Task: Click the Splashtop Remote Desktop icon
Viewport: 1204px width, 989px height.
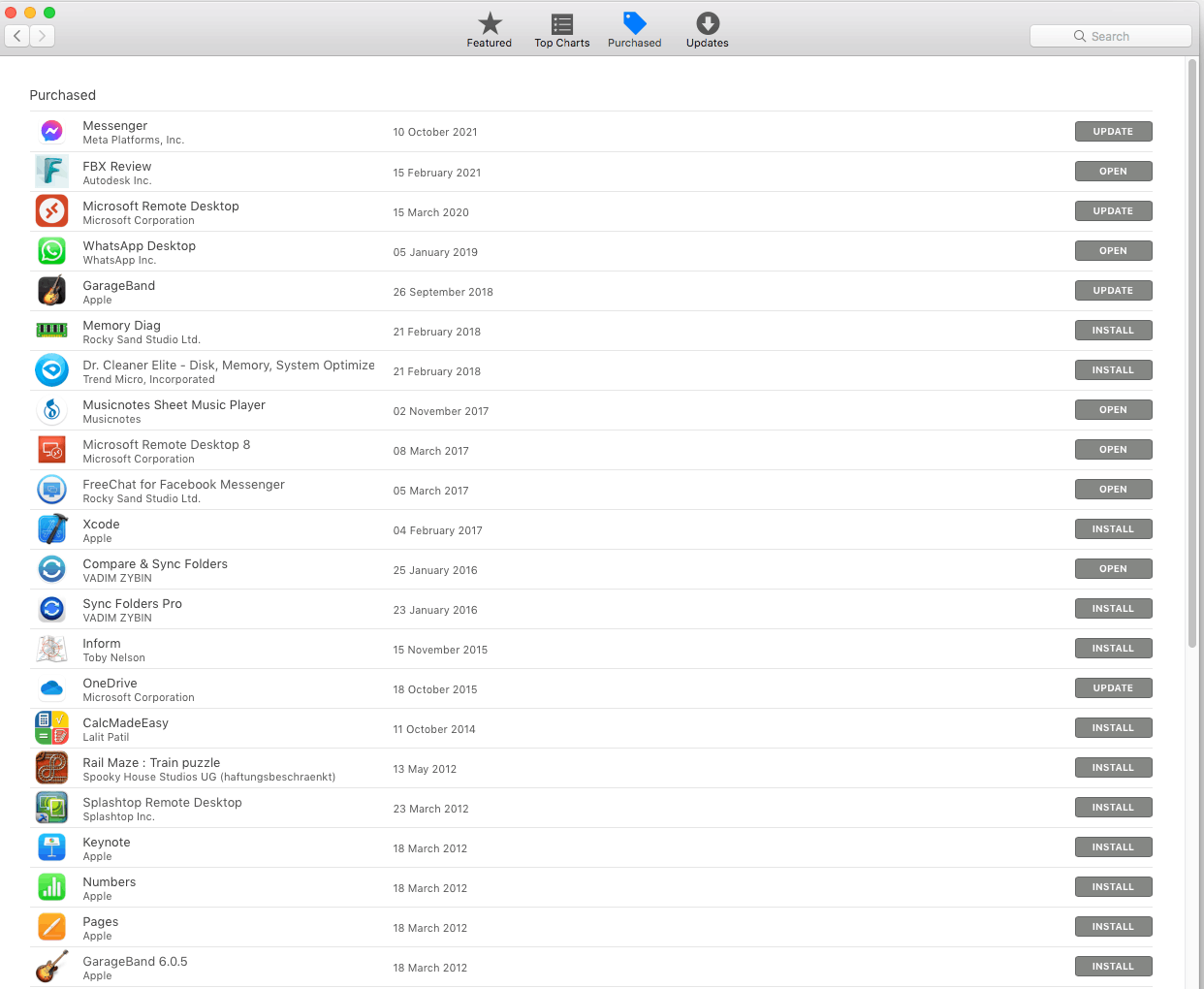Action: (52, 807)
